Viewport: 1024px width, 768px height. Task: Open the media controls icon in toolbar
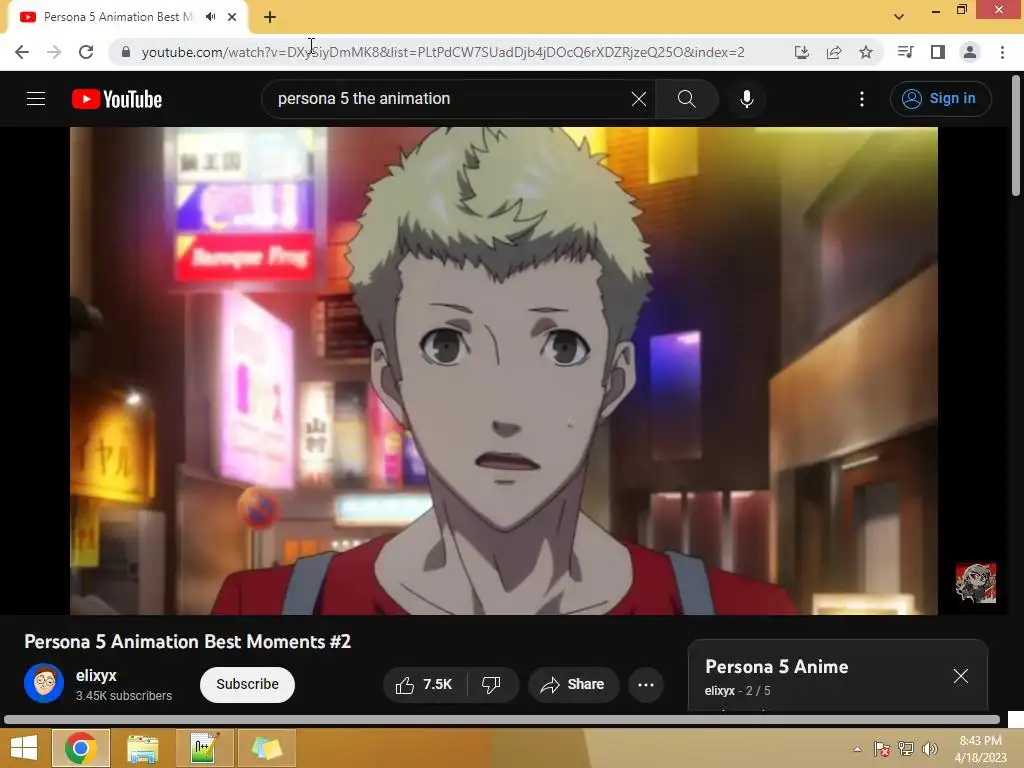coord(905,52)
